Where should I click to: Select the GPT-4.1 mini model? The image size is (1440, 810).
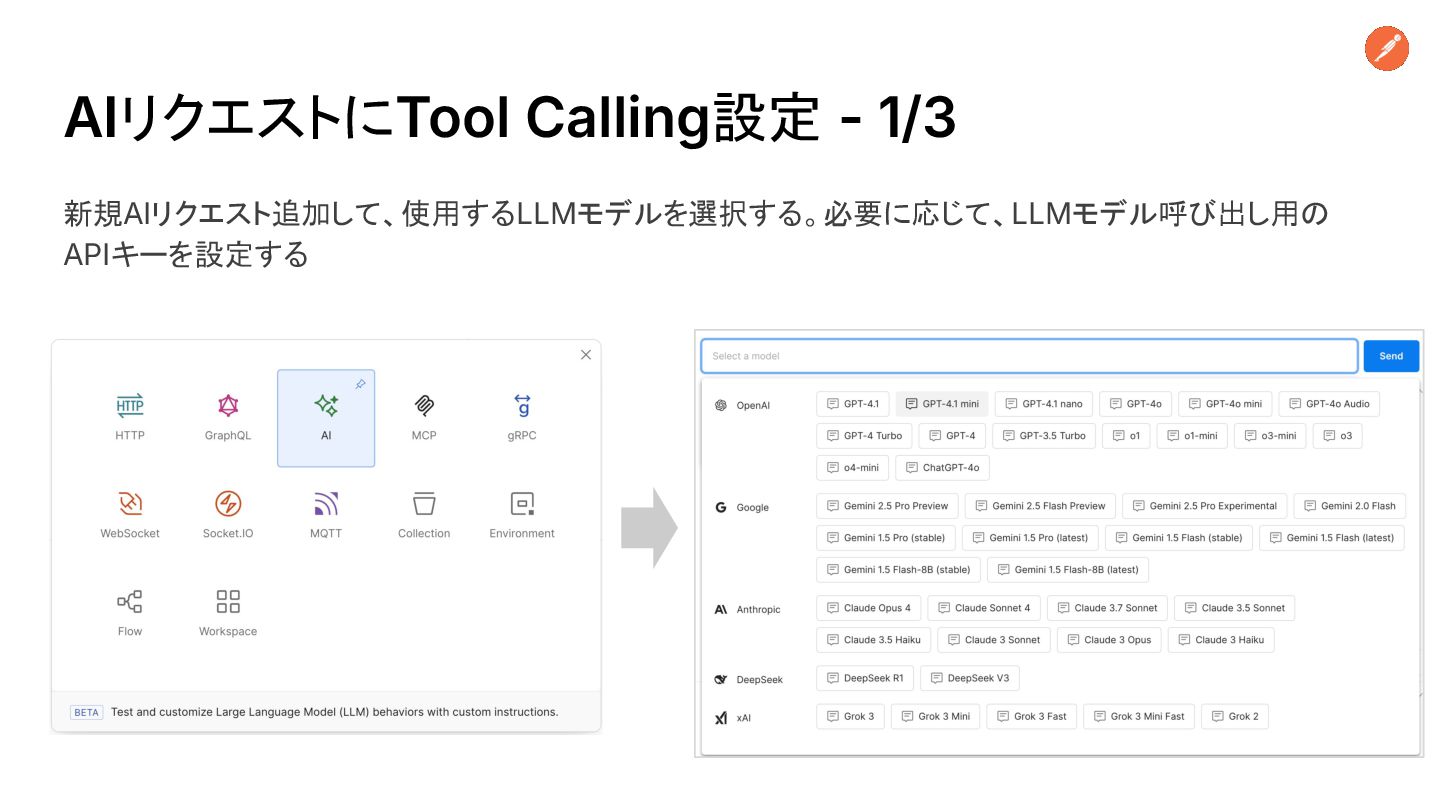click(942, 404)
